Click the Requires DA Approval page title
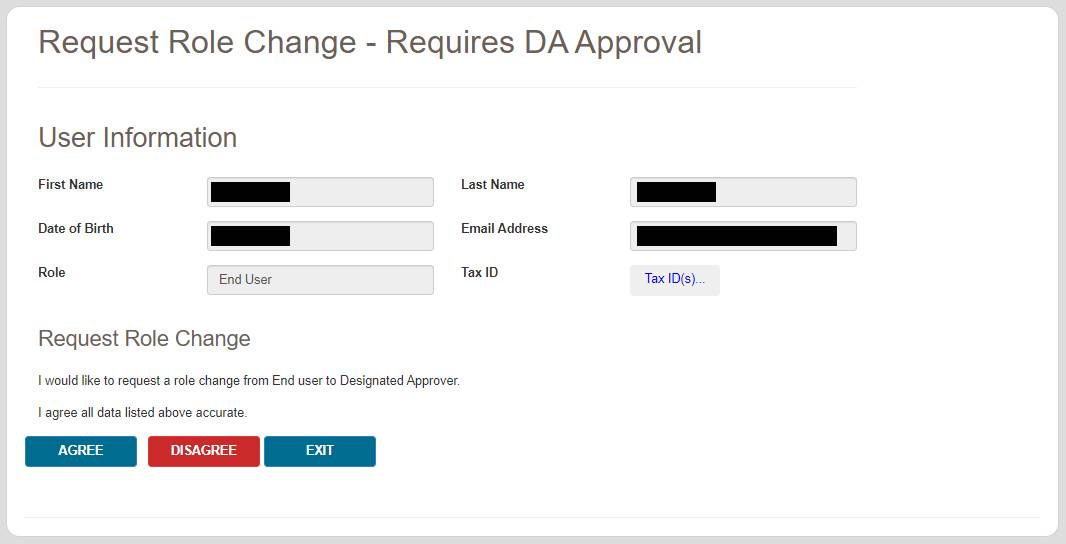Image resolution: width=1066 pixels, height=544 pixels. (370, 43)
